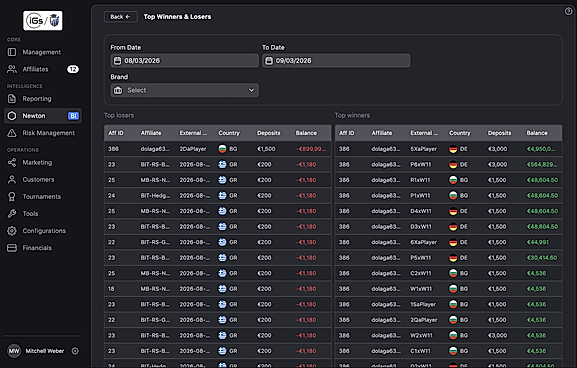Click calendar icon in From Date field

[117, 61]
